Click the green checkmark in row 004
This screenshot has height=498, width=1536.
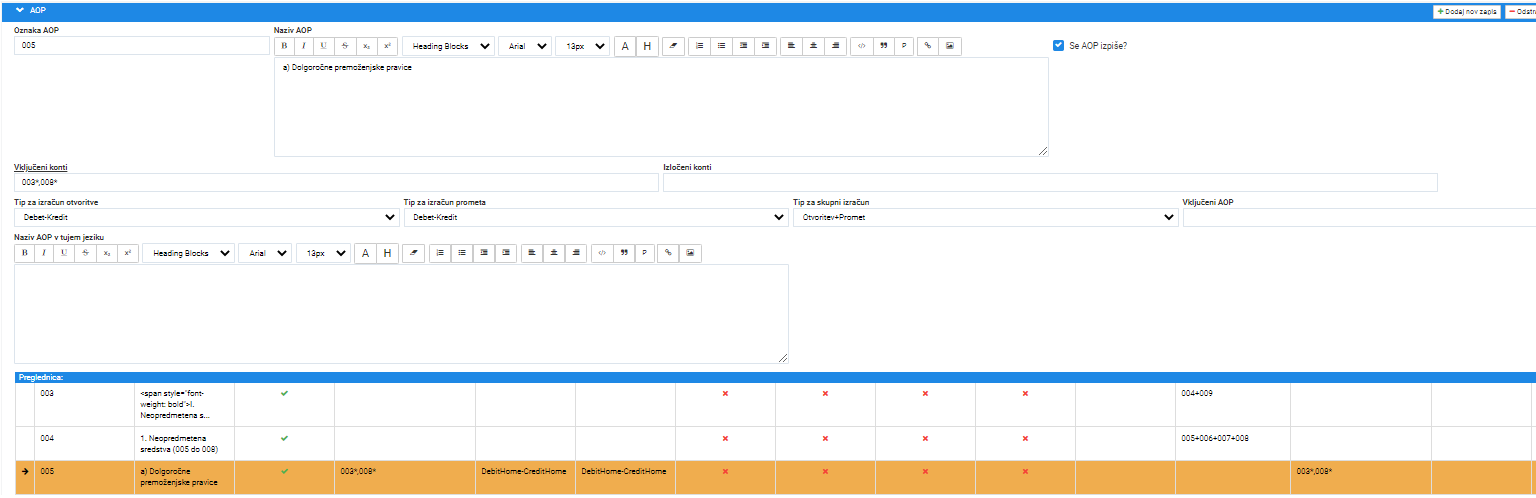(x=284, y=438)
